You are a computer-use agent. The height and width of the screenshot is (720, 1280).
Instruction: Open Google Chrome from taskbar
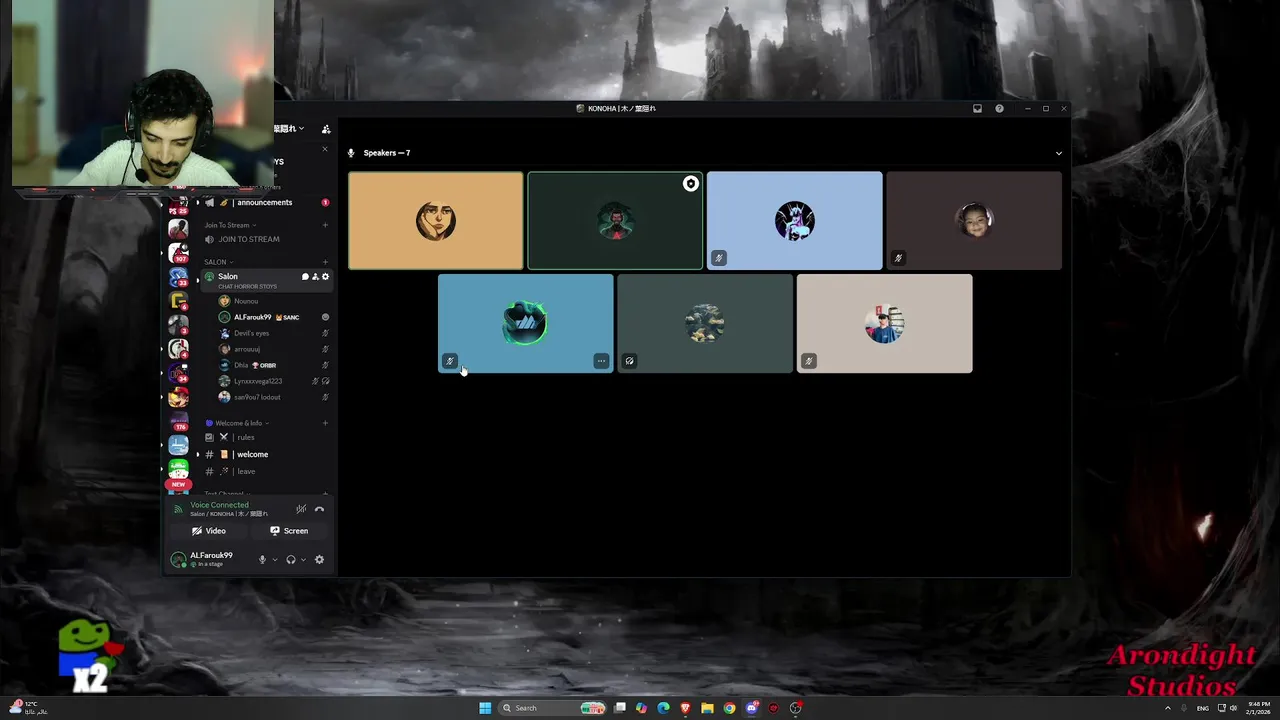tap(729, 708)
